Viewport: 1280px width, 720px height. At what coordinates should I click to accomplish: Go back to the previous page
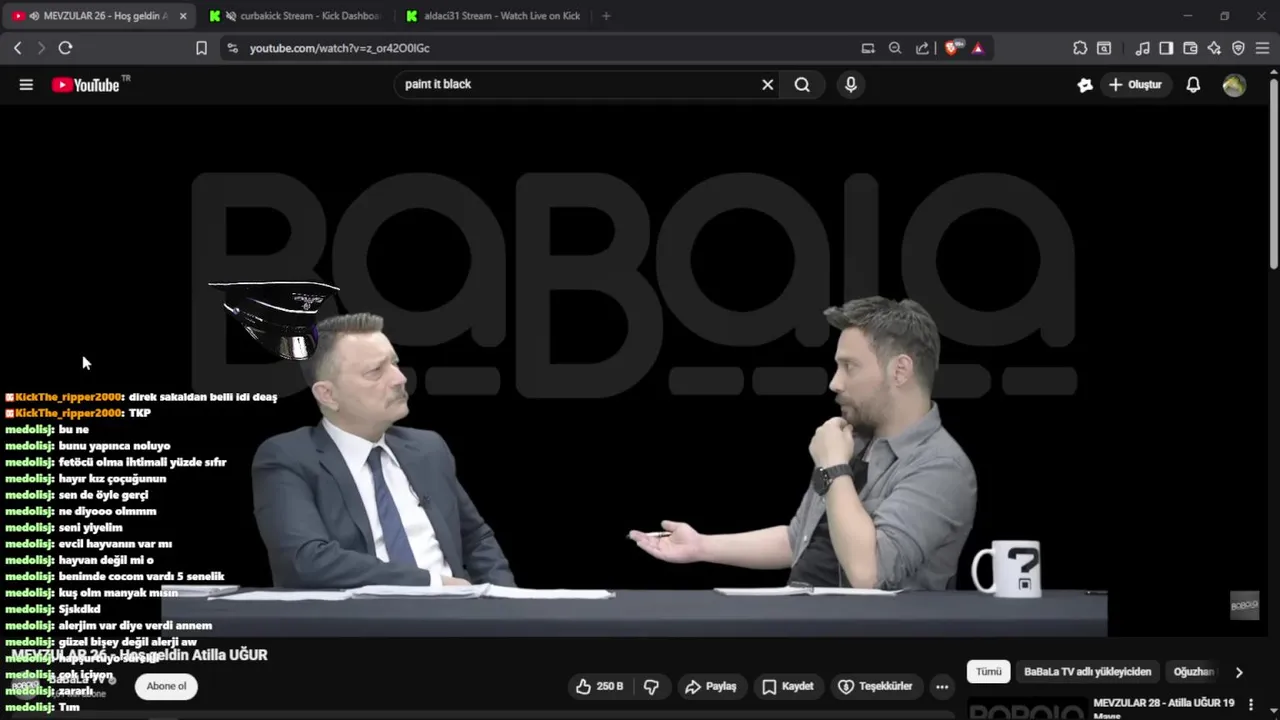point(17,48)
